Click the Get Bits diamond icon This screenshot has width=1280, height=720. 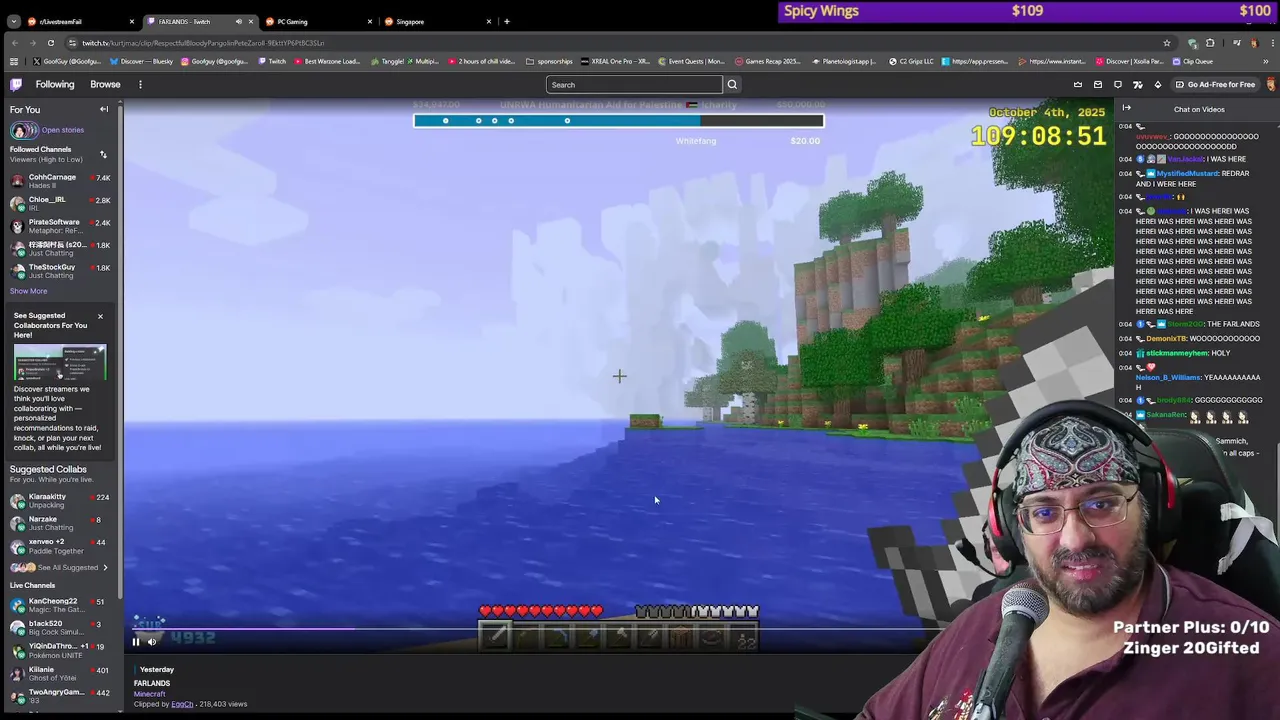1158,85
